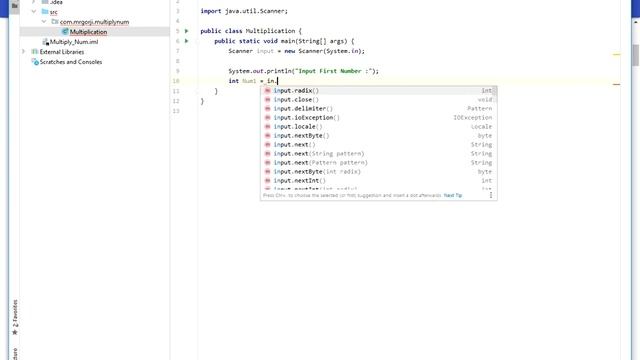Click the error stripe mark near line 10
The width and height of the screenshot is (640, 360).
[616, 84]
